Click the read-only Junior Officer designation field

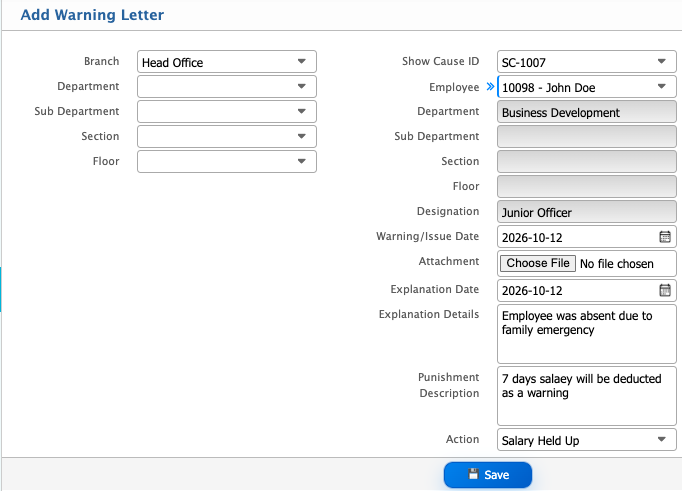click(586, 212)
